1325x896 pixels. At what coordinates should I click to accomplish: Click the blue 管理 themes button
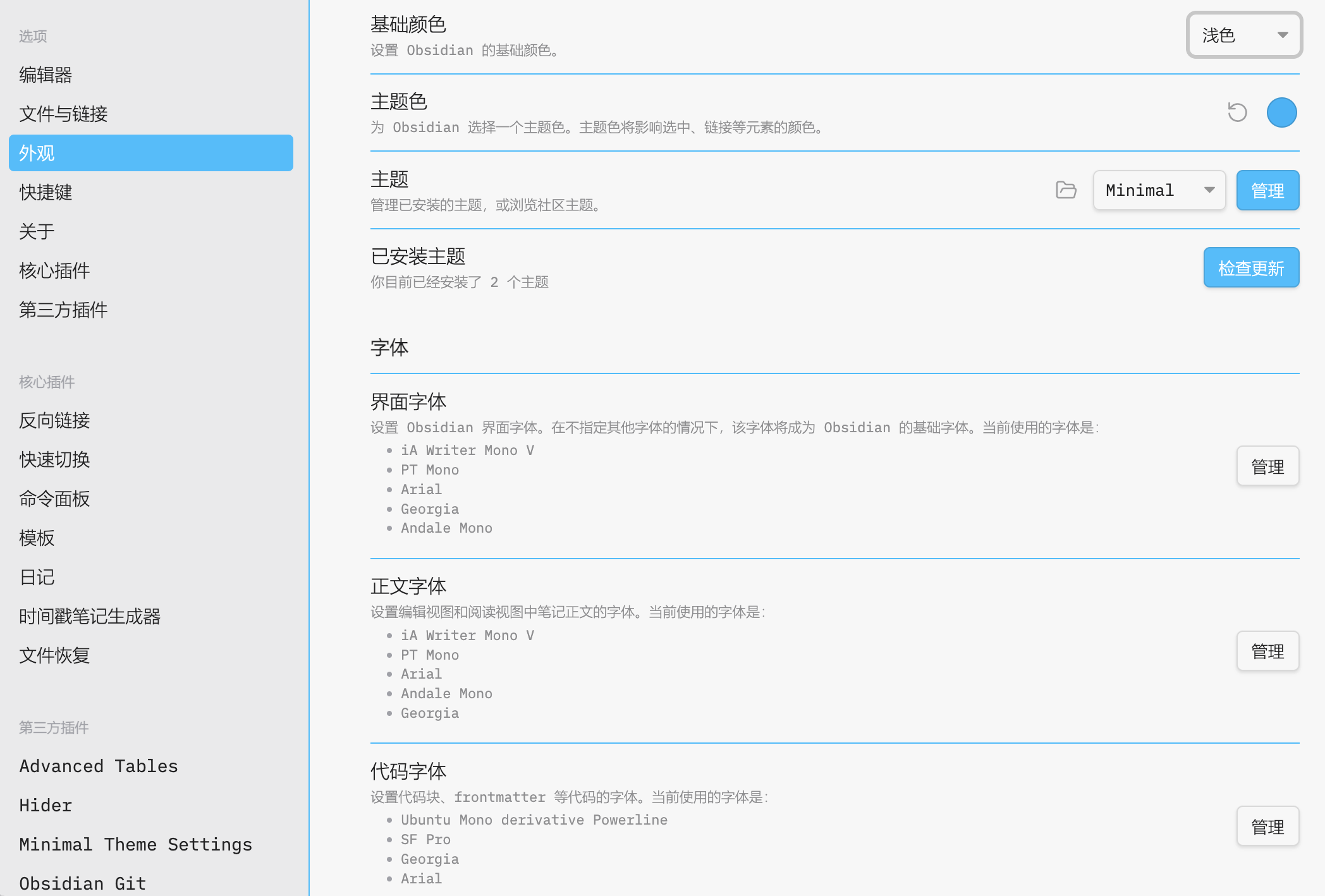pyautogui.click(x=1267, y=190)
